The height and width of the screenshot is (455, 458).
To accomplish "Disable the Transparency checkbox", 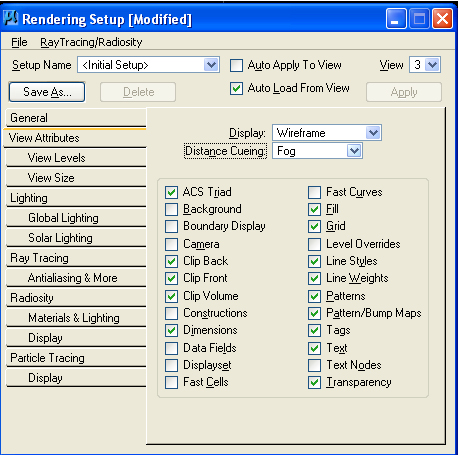I will pyautogui.click(x=314, y=382).
